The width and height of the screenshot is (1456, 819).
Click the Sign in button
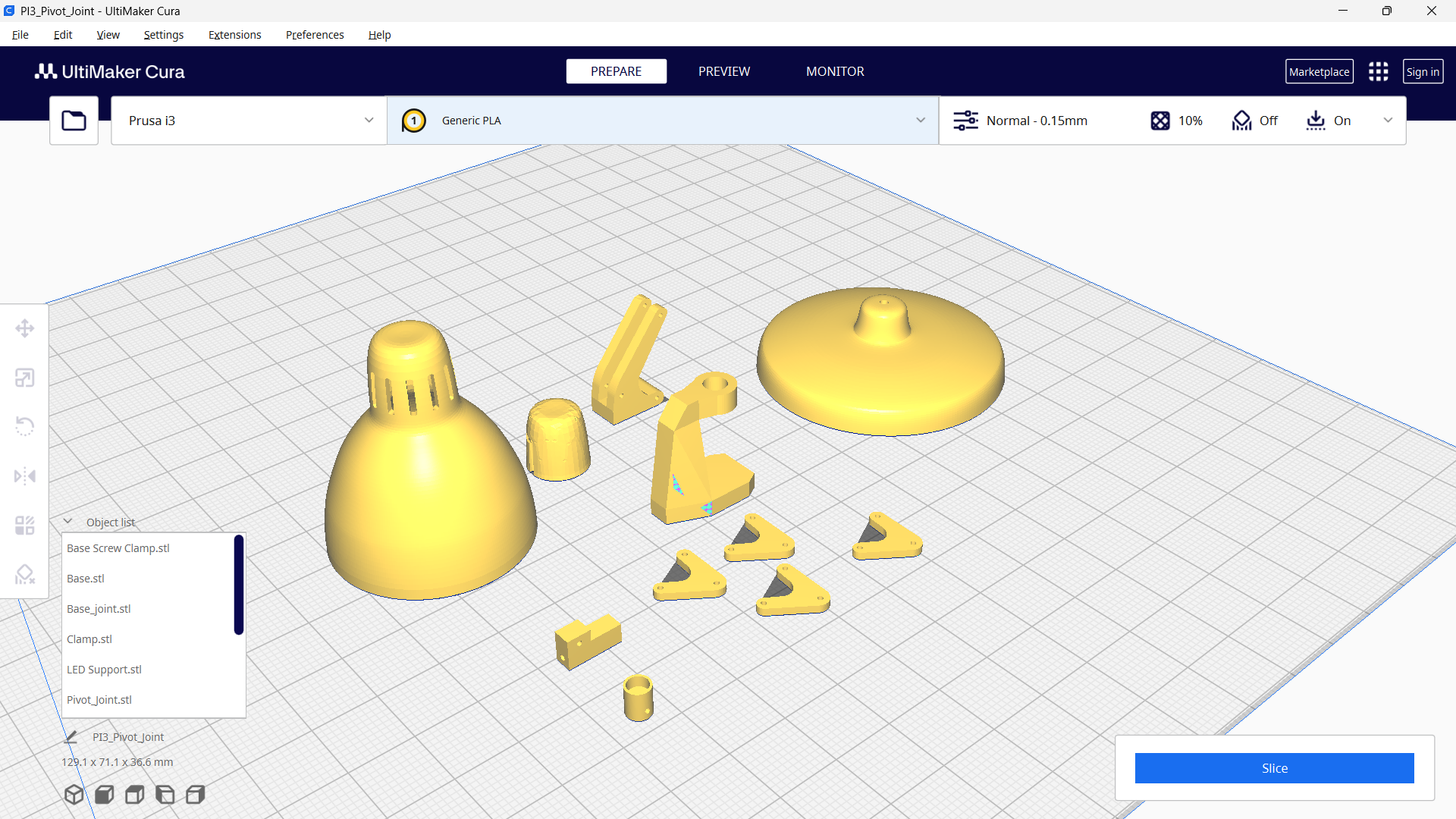coord(1423,71)
